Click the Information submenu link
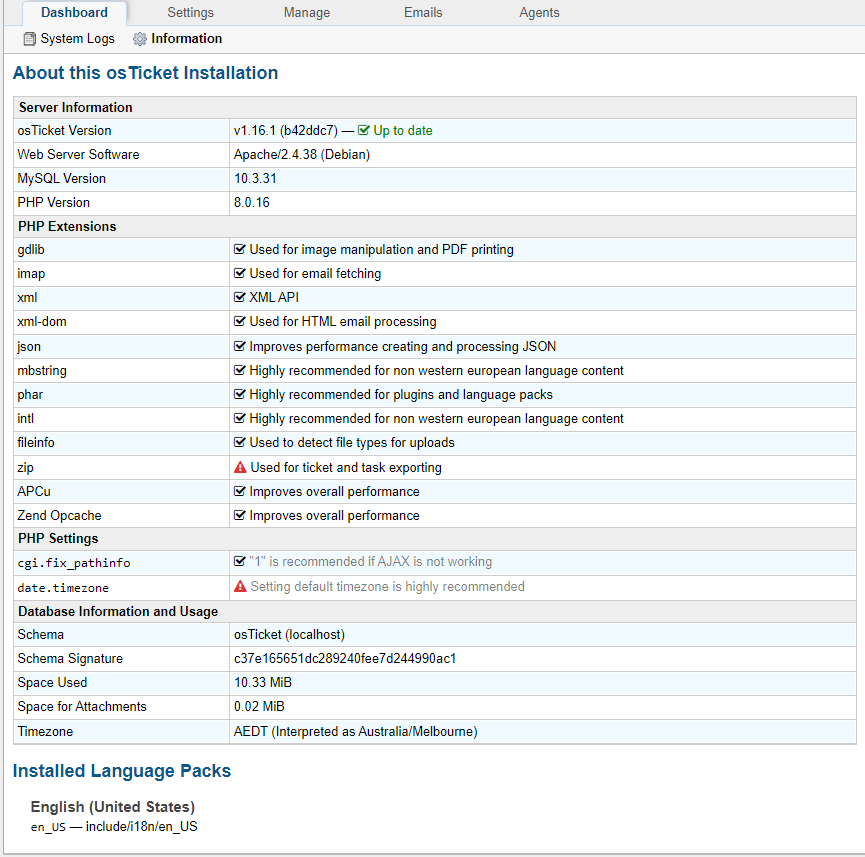 click(x=186, y=39)
